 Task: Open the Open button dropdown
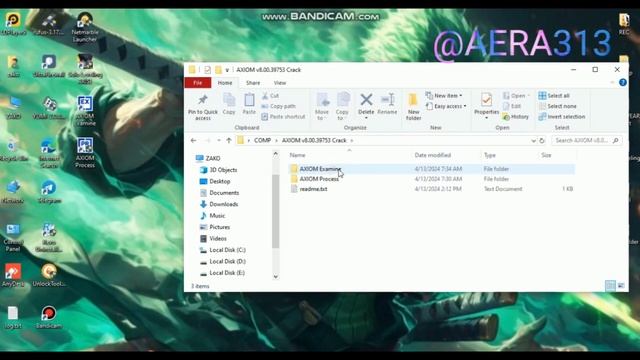point(529,96)
